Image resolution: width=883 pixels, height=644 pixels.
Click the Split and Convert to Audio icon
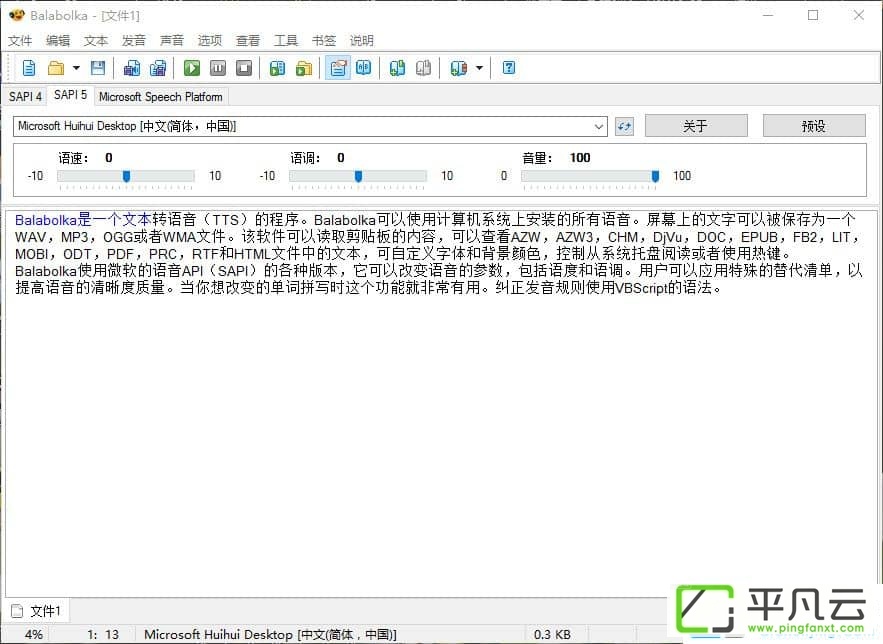158,68
